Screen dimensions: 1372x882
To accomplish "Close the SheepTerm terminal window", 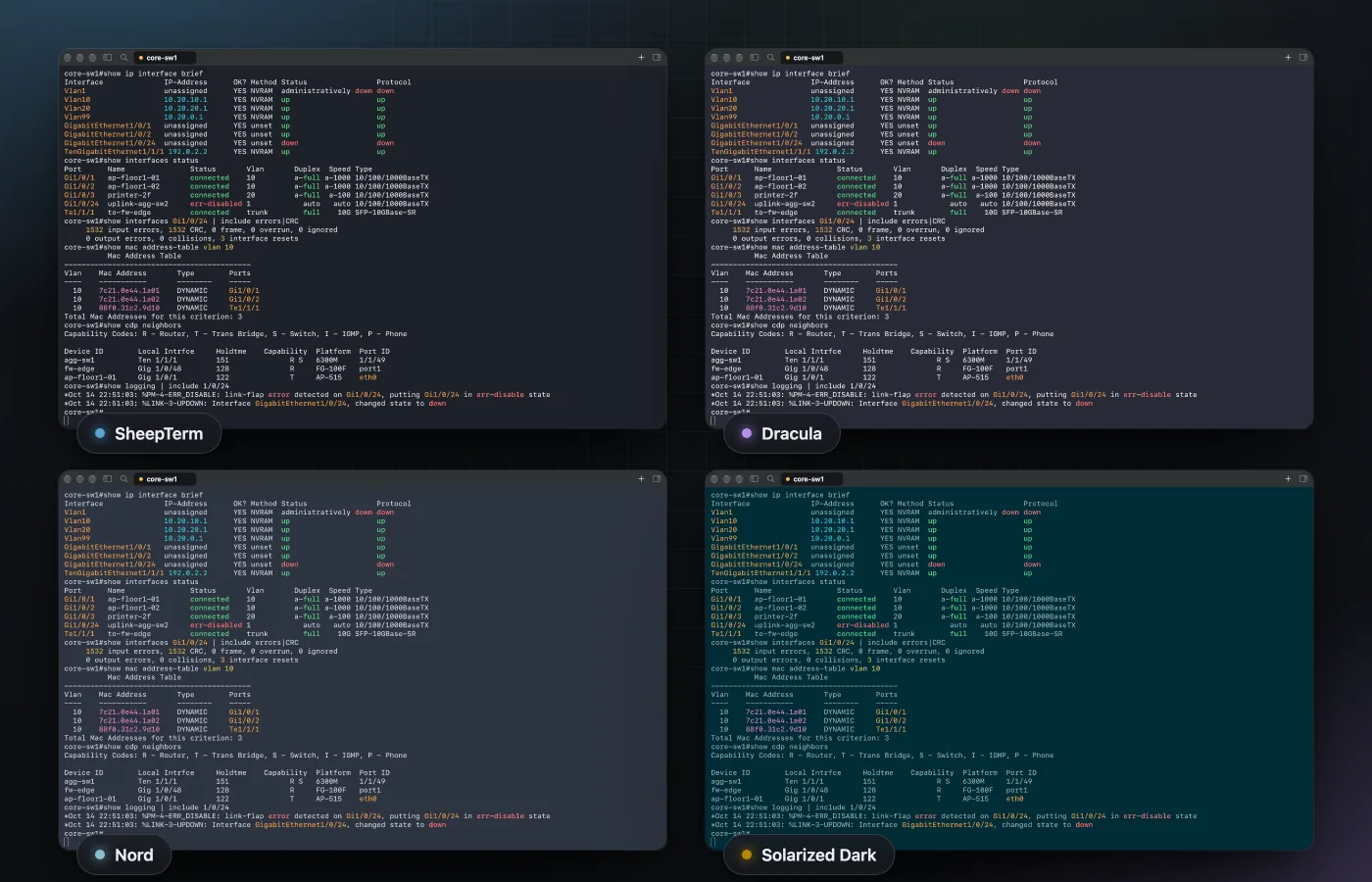I will tap(68, 58).
